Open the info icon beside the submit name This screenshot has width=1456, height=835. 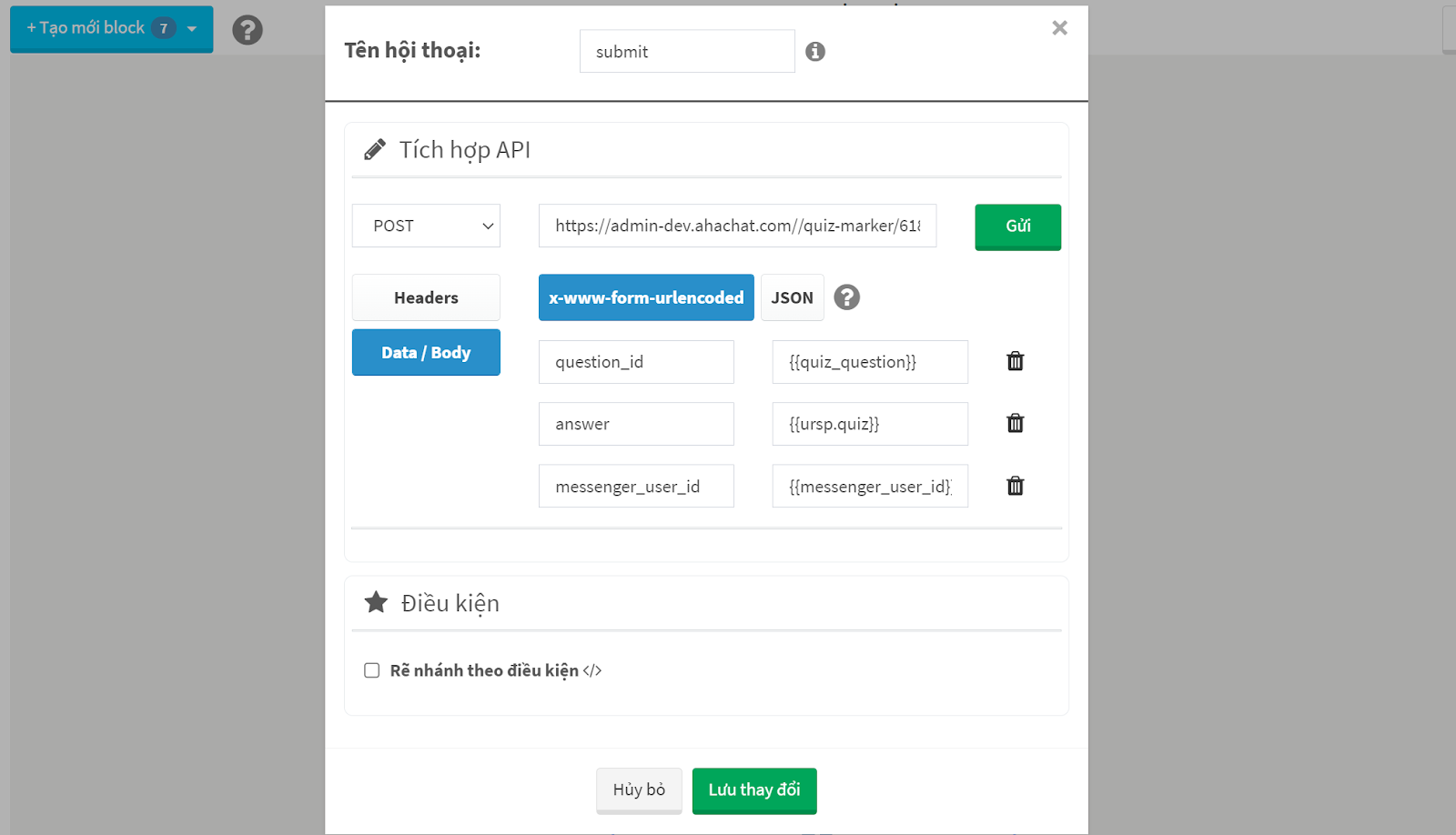815,52
